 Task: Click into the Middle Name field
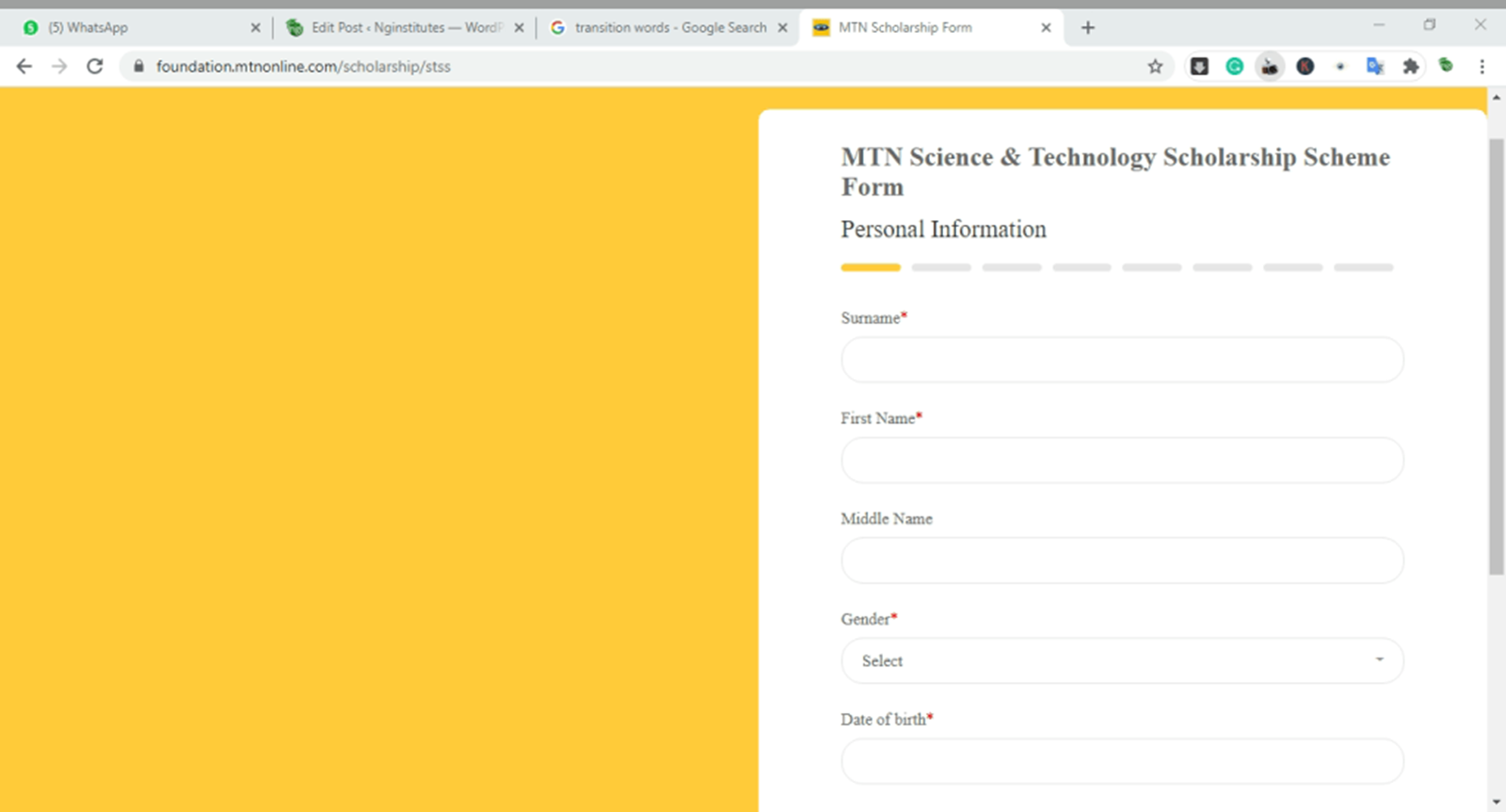(x=1122, y=561)
